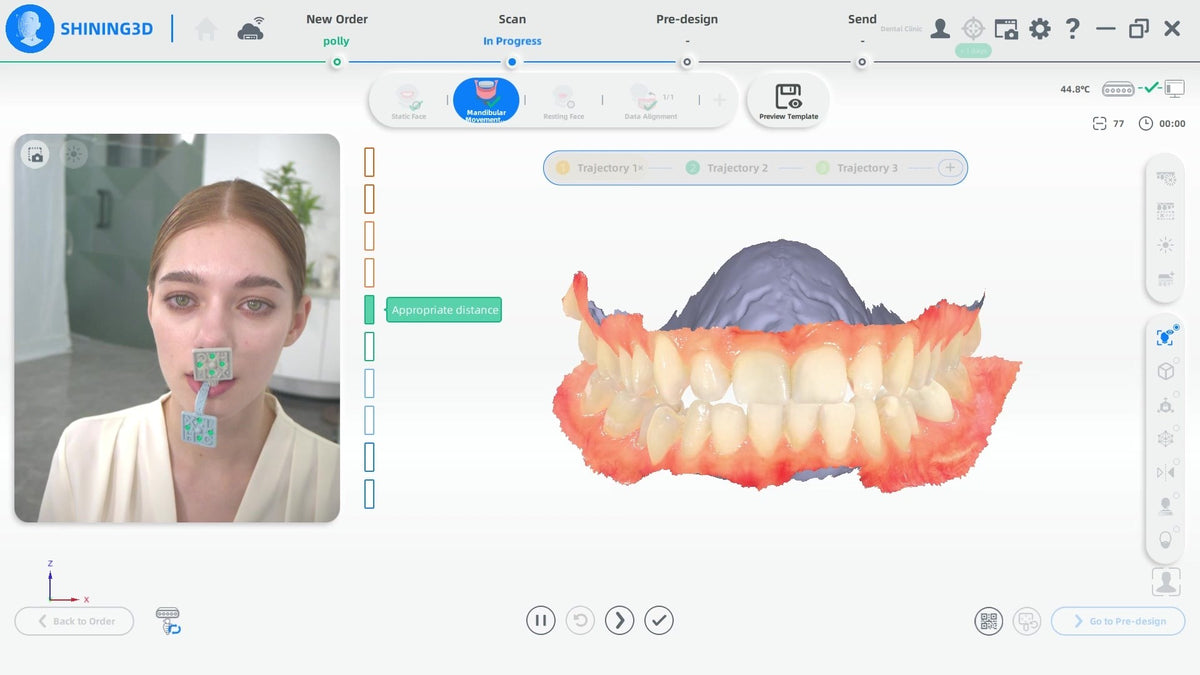Toggle the active face-scan view mode
Viewport: 1200px width, 675px height.
(1165, 338)
